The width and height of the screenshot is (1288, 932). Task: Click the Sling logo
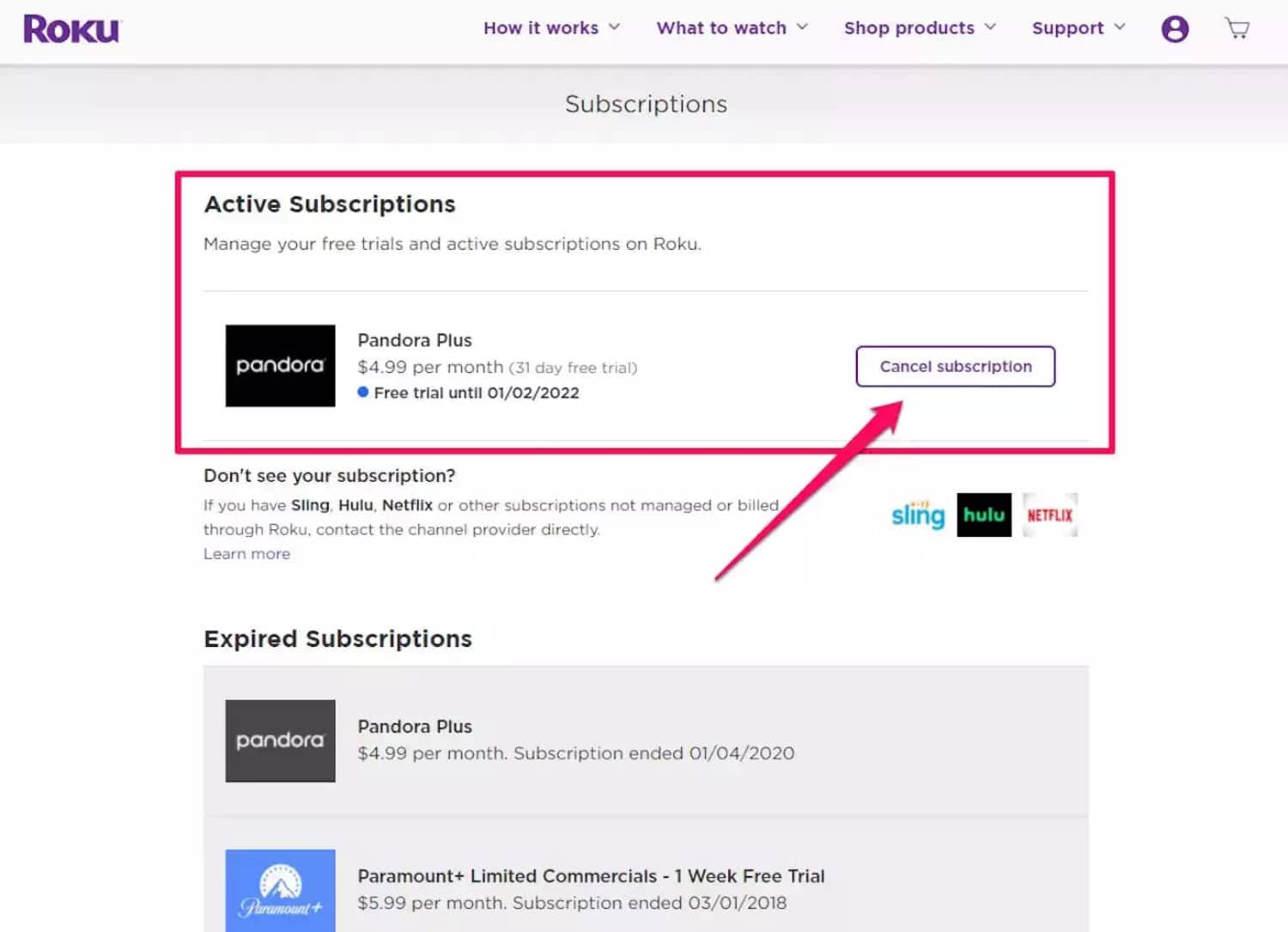click(918, 515)
